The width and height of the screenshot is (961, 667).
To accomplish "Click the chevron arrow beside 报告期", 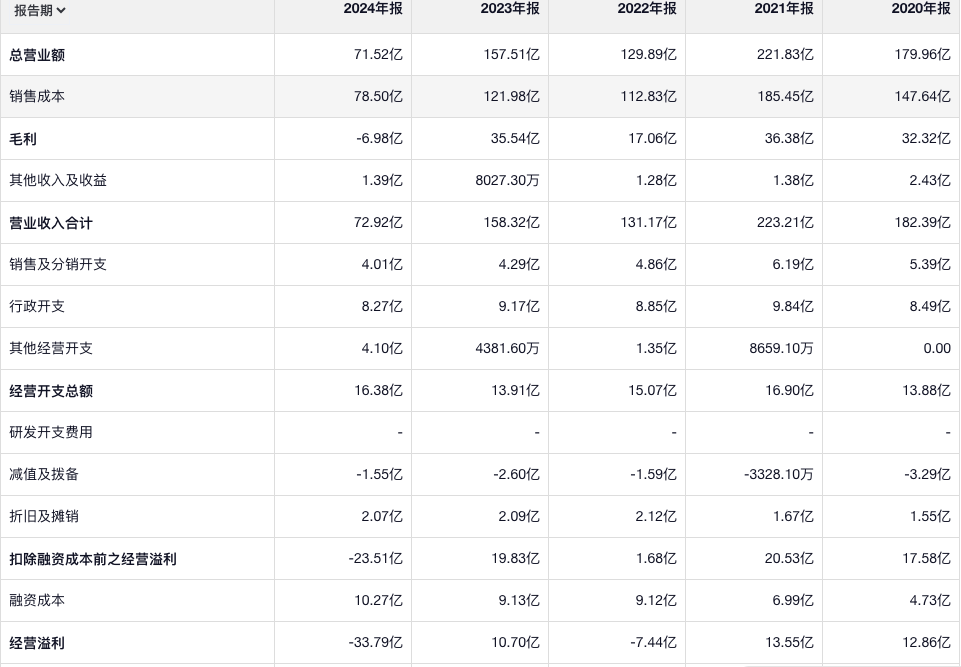I will tap(62, 11).
